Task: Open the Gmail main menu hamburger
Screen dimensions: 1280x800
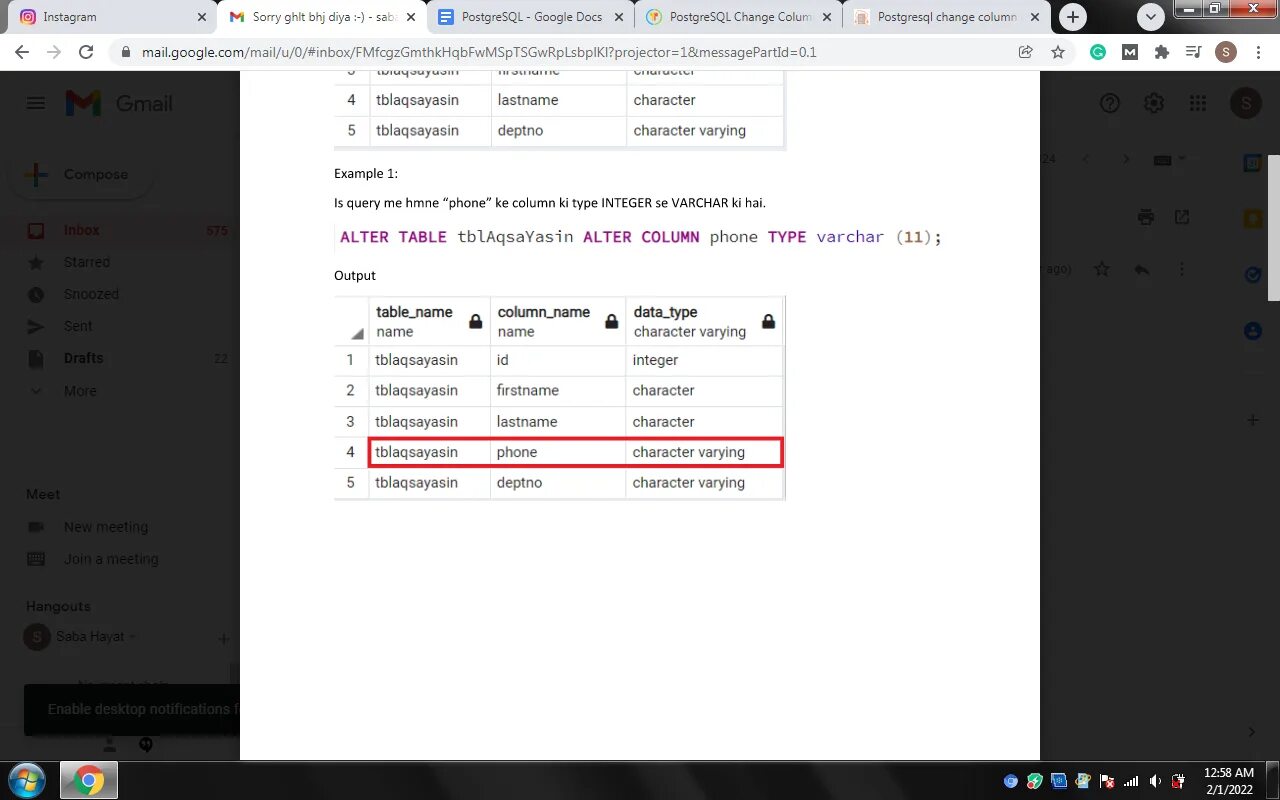Action: (36, 103)
